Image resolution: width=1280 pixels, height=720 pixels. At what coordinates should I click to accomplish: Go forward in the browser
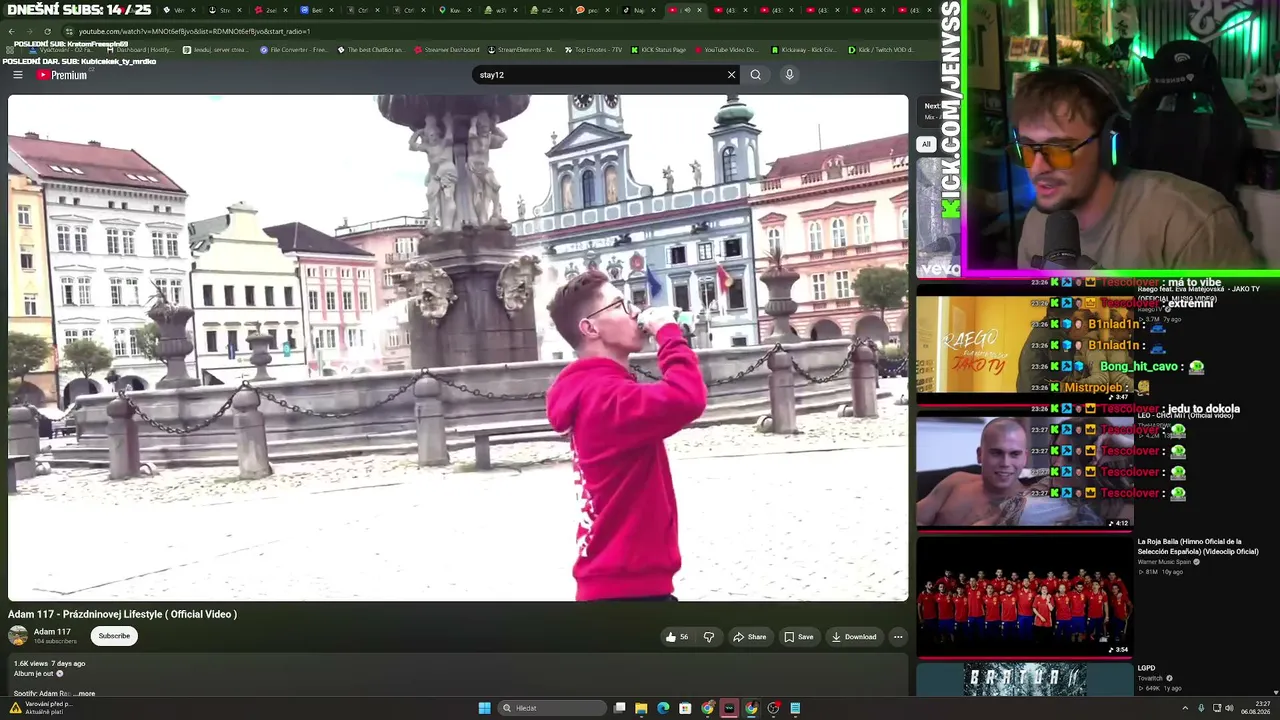[x=29, y=32]
